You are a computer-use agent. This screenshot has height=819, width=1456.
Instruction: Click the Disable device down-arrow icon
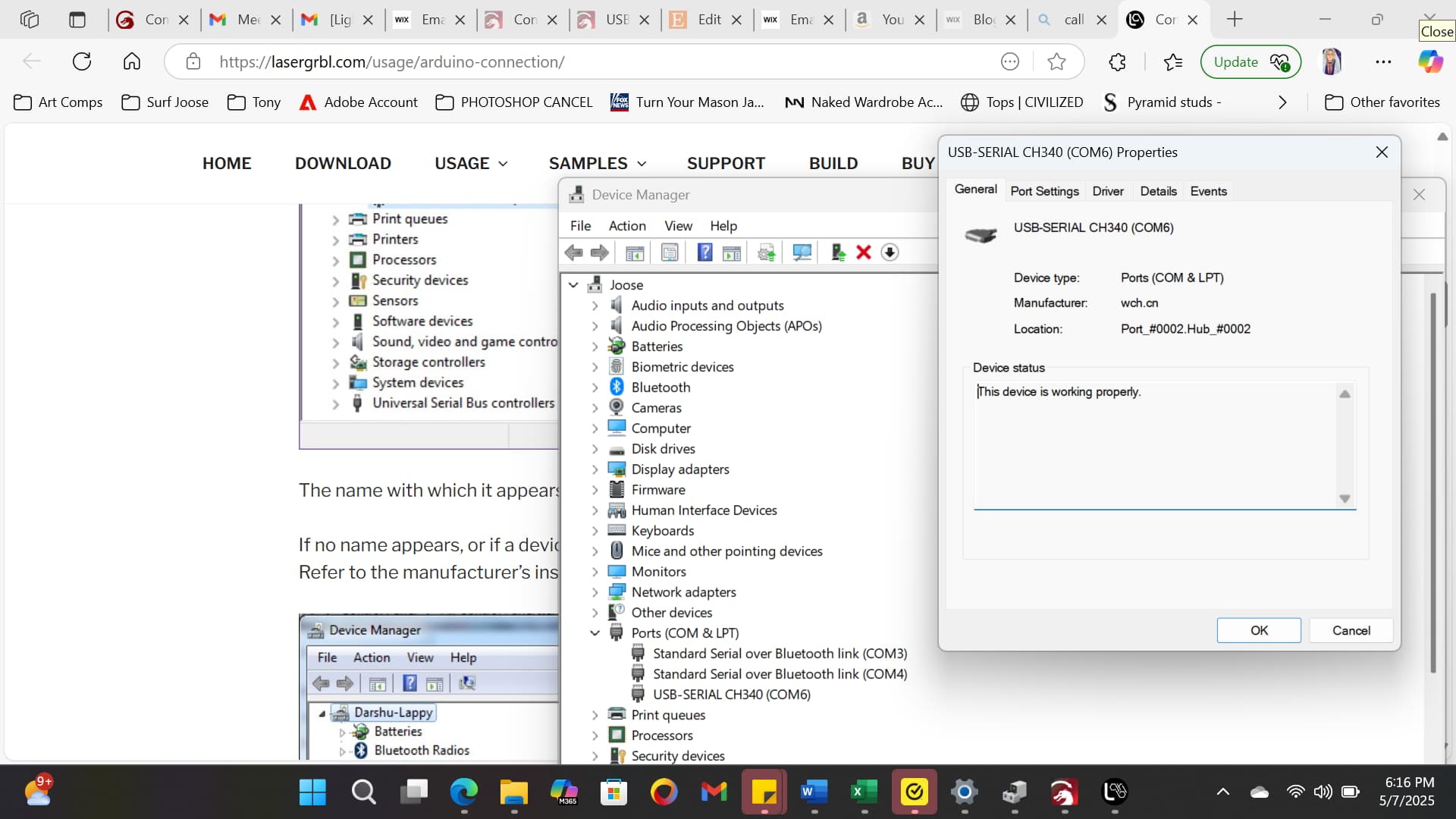[x=890, y=253]
